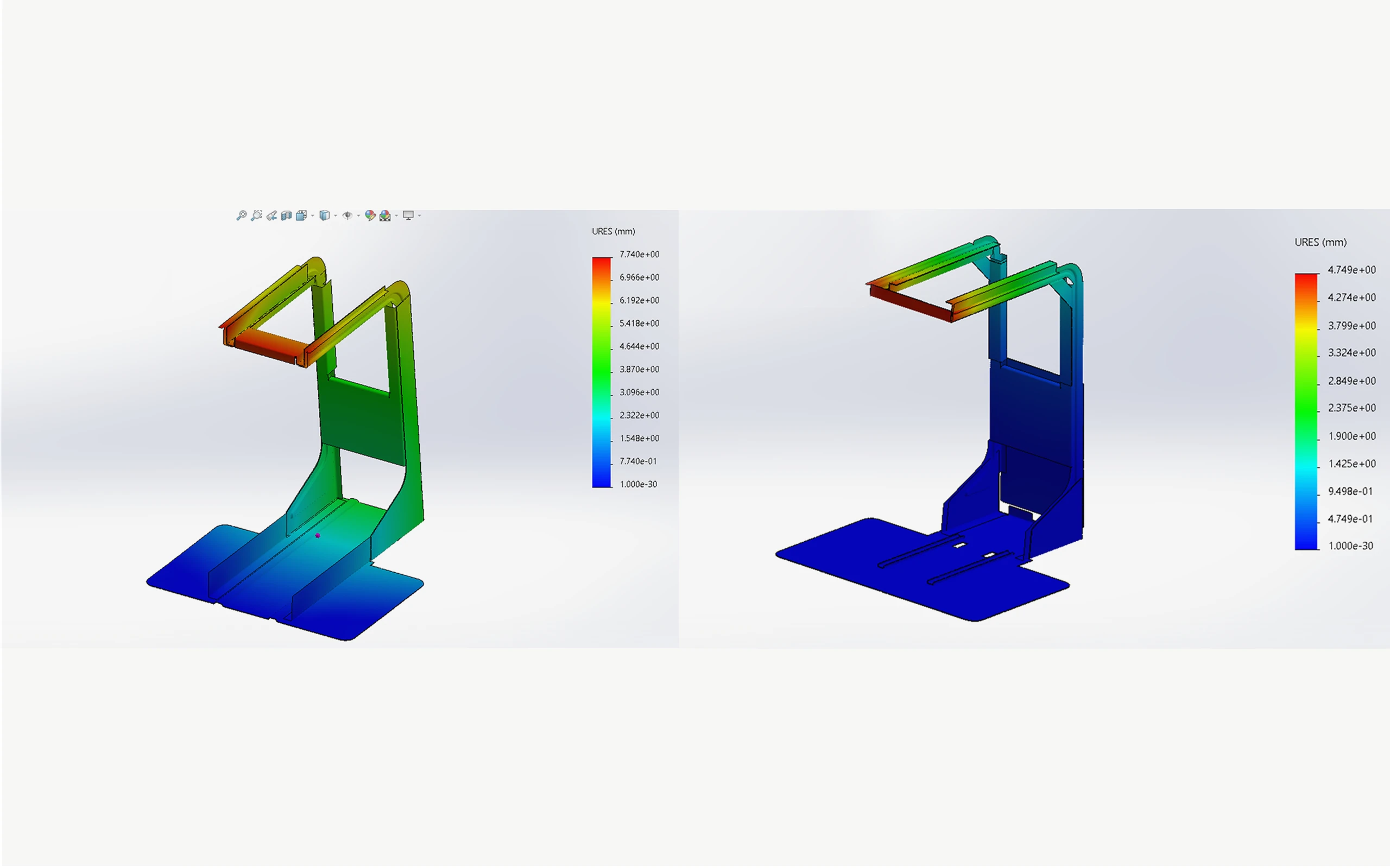Open the Apply Scene dropdown arrow
The image size is (1390, 868).
[396, 216]
